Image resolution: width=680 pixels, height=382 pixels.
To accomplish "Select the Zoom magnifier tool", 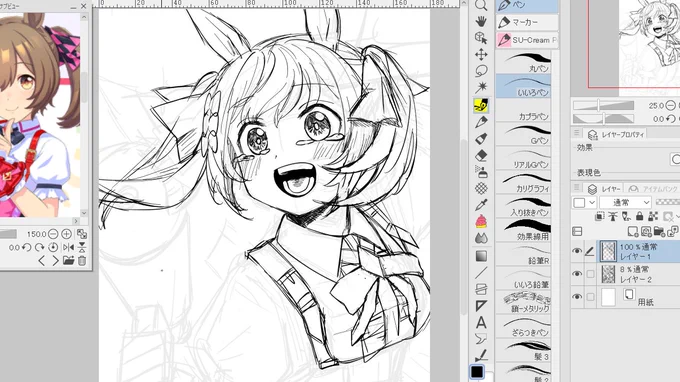I will (x=481, y=5).
